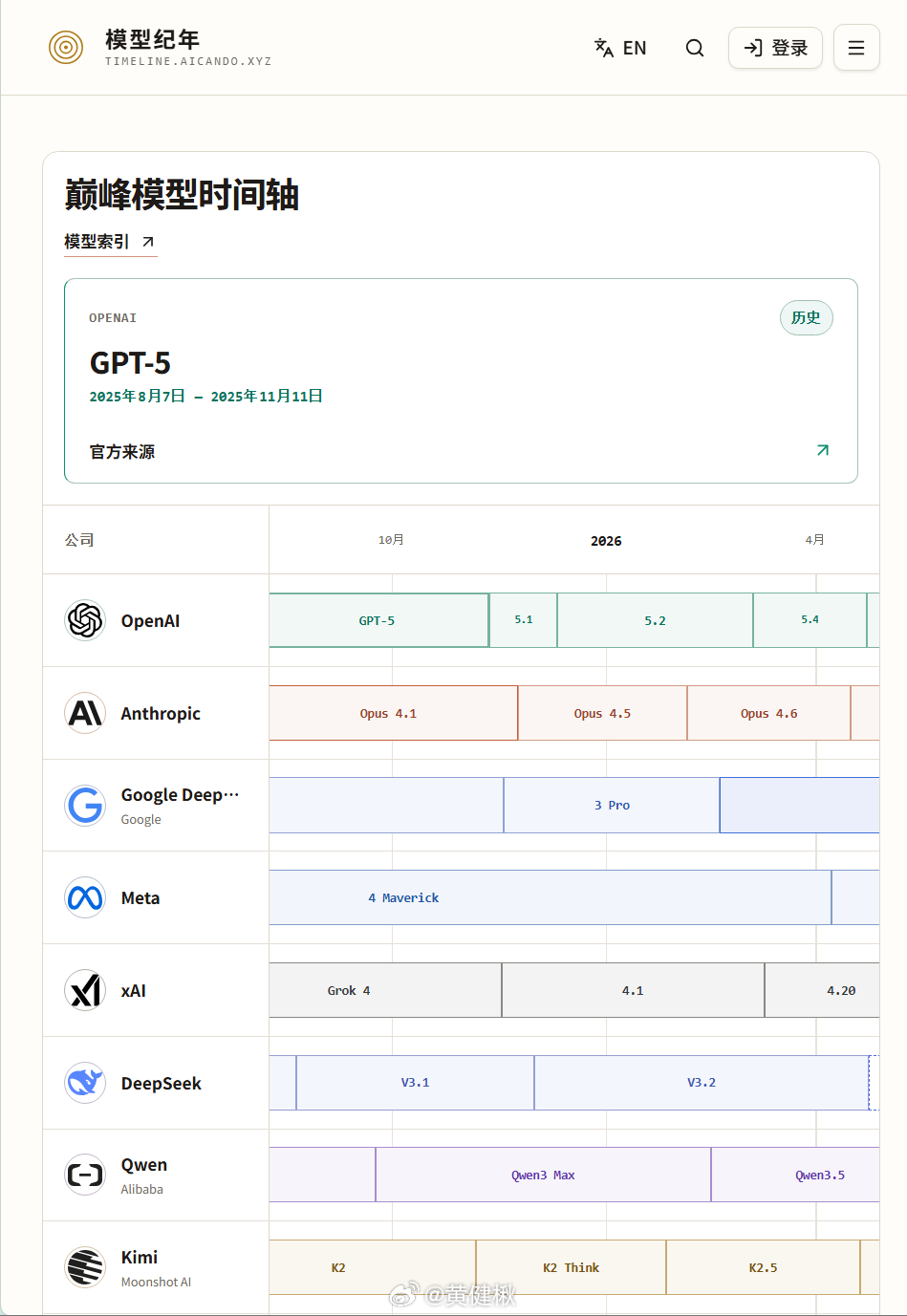Select the 4 Maverick timeline bar
Screen dimensions: 907x1316
(x=550, y=897)
